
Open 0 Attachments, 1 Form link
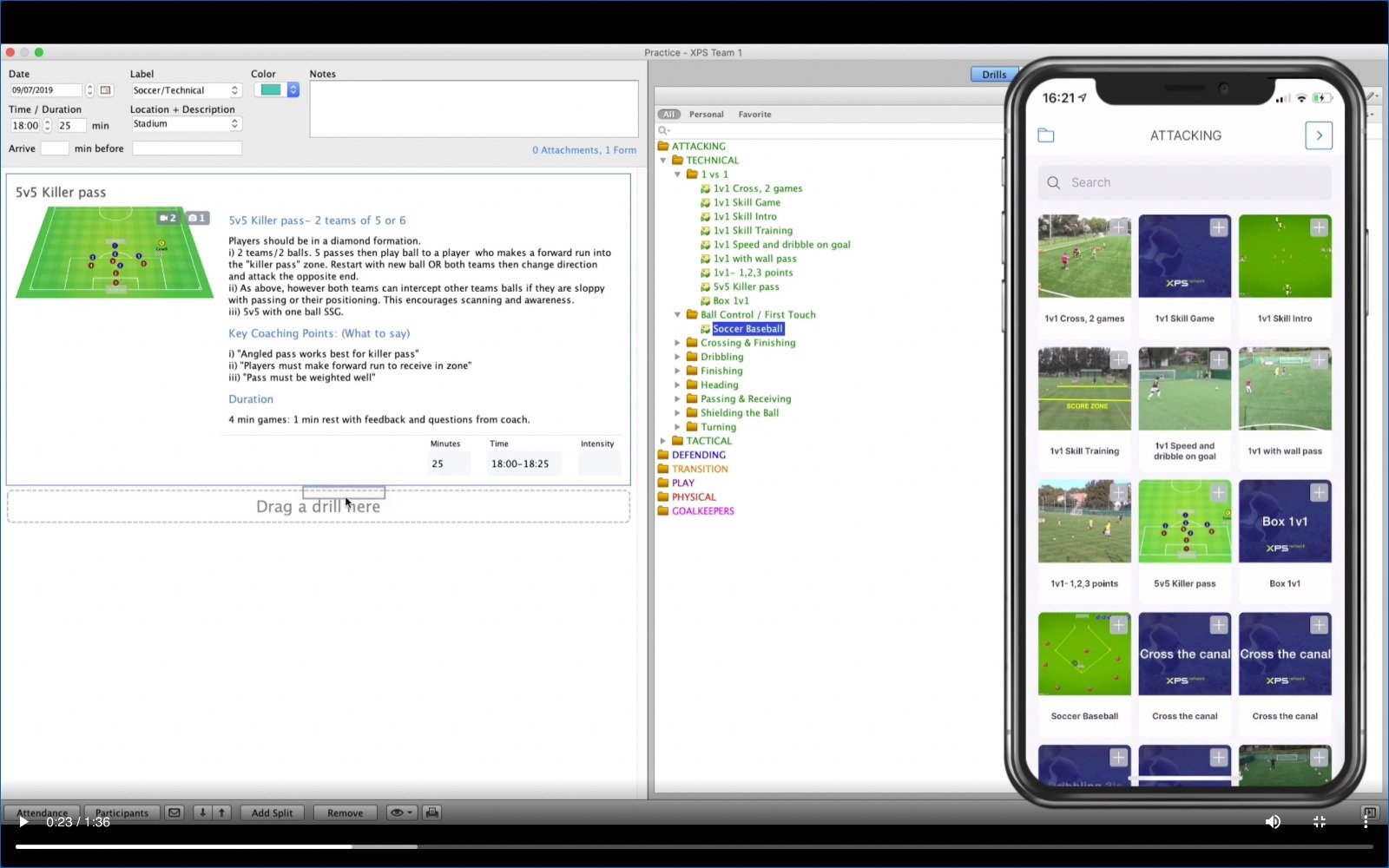point(584,150)
